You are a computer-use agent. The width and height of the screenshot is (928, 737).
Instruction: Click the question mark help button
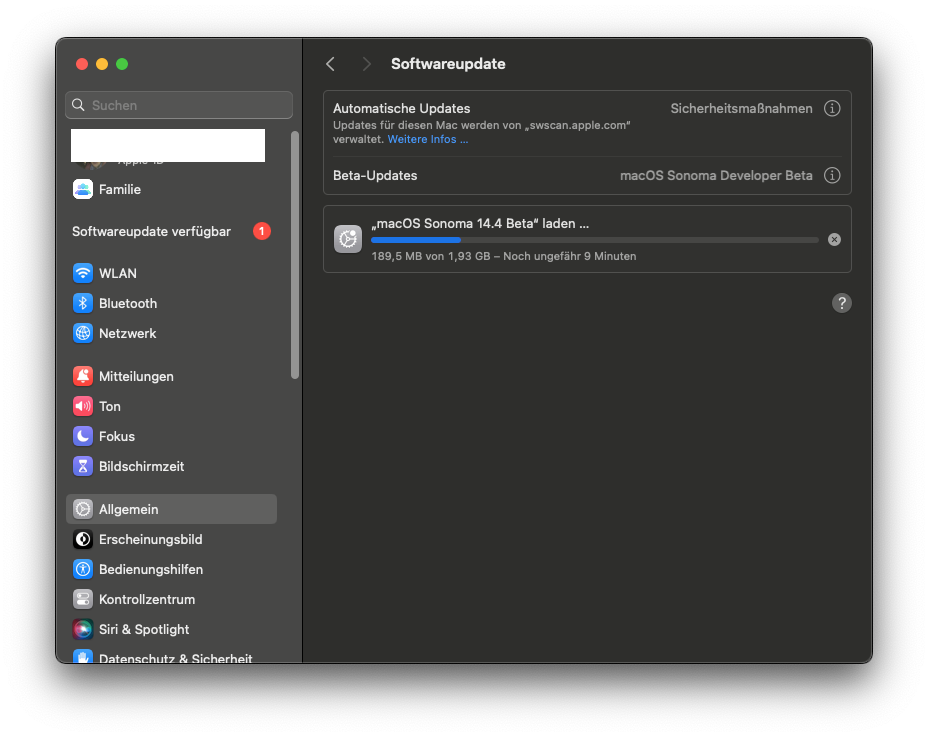pyautogui.click(x=842, y=303)
